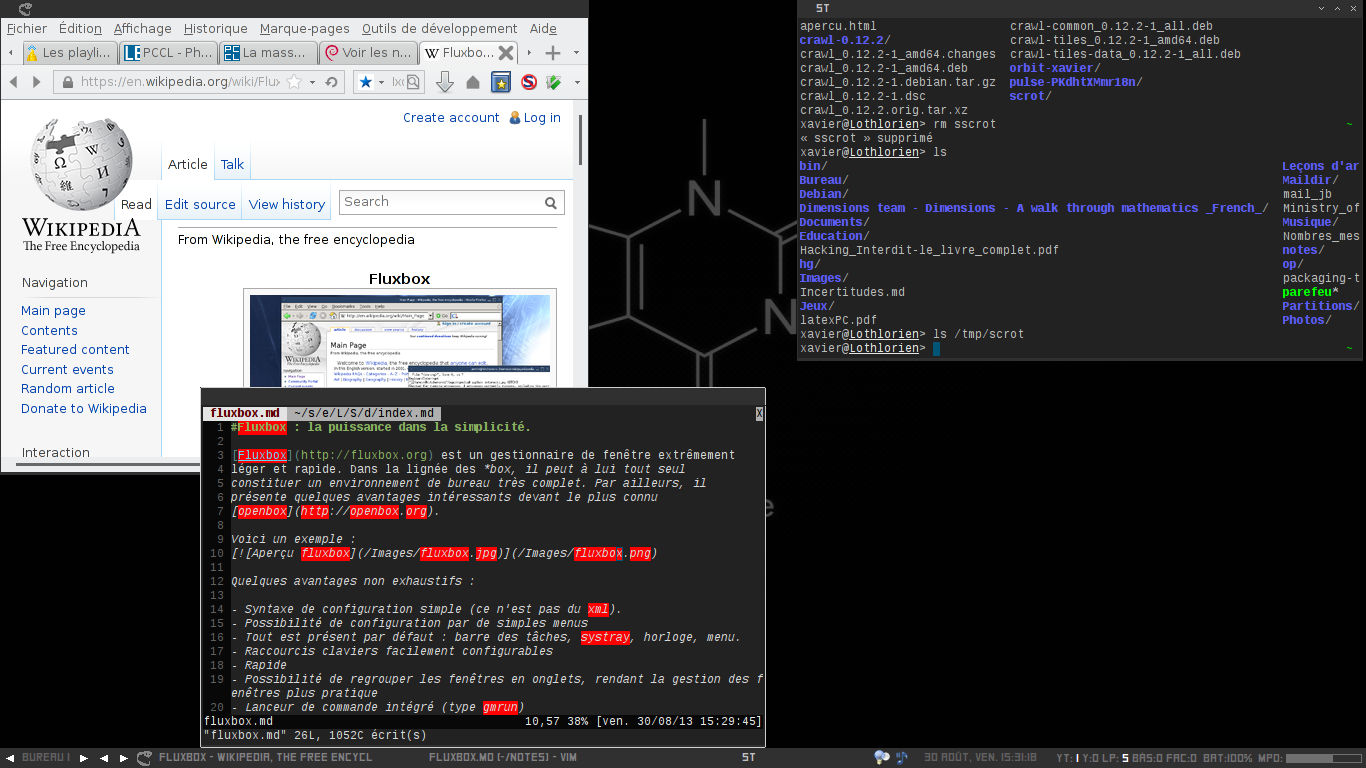Click previous workspace arrow in Fluxbox toolbar
1366x768 pixels.
(x=10, y=757)
